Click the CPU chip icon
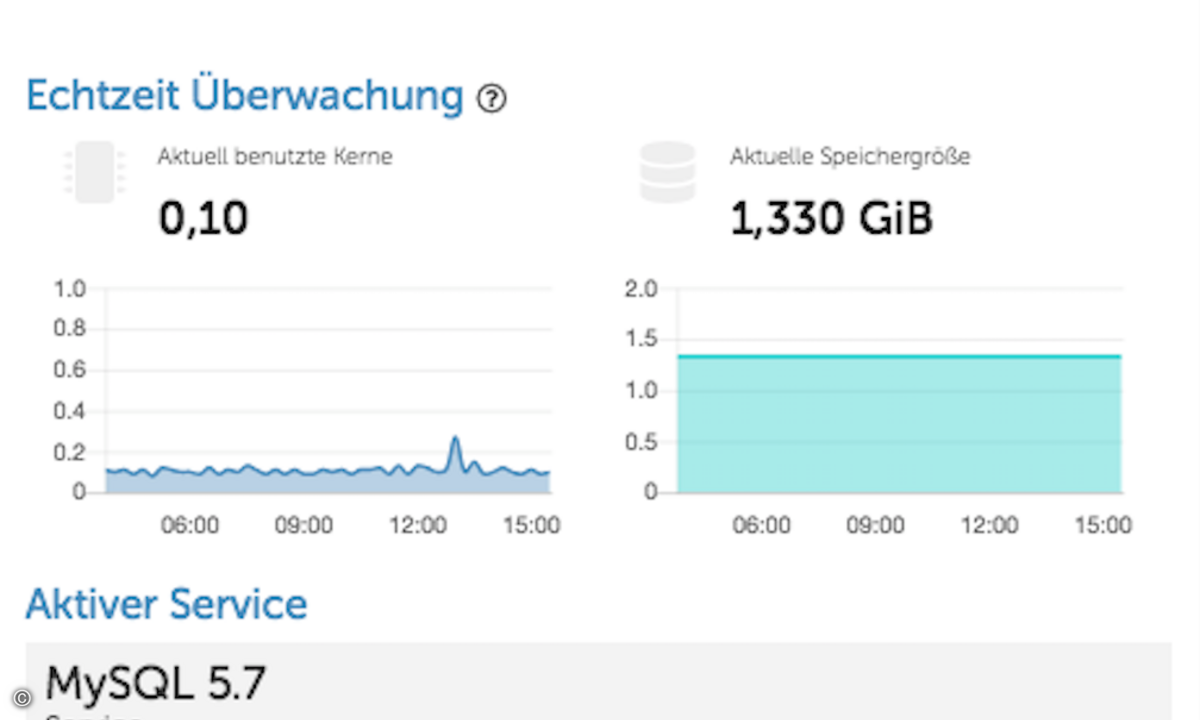This screenshot has width=1200, height=720. point(94,172)
